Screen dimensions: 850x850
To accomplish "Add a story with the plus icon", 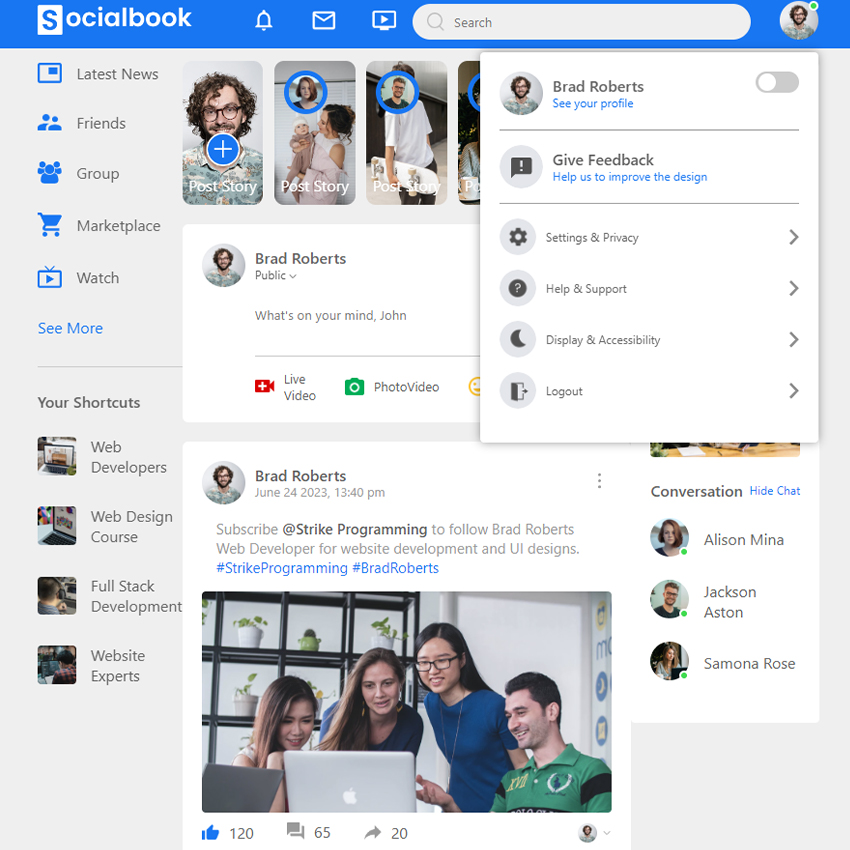I will click(223, 149).
